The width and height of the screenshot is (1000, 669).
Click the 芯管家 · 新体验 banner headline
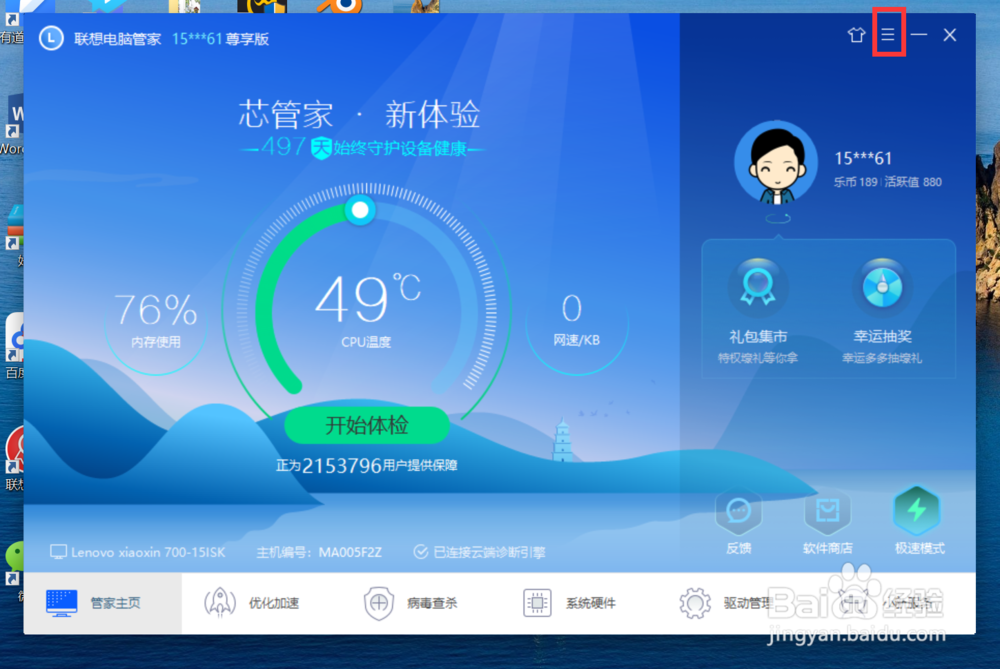(x=359, y=115)
